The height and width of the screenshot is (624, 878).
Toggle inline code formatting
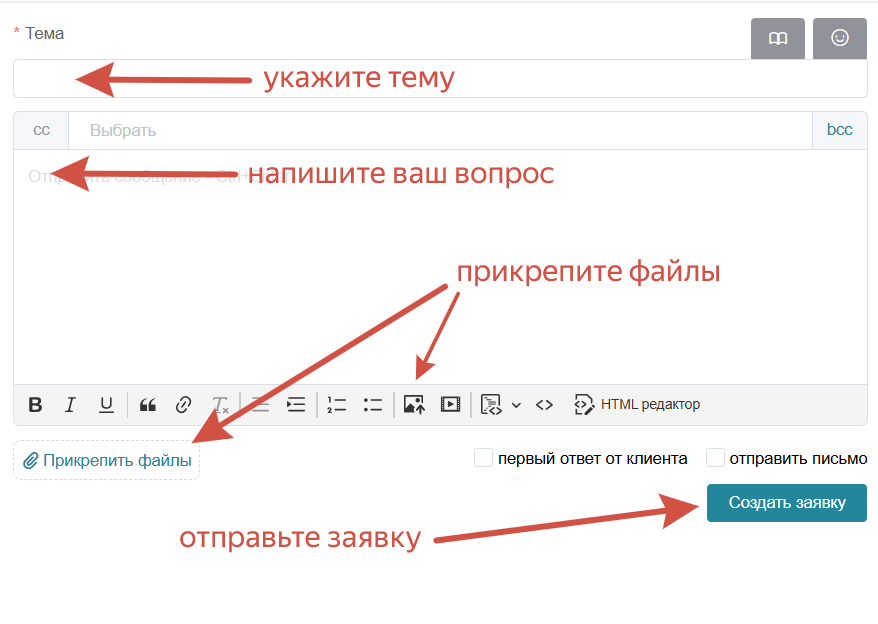tap(544, 404)
